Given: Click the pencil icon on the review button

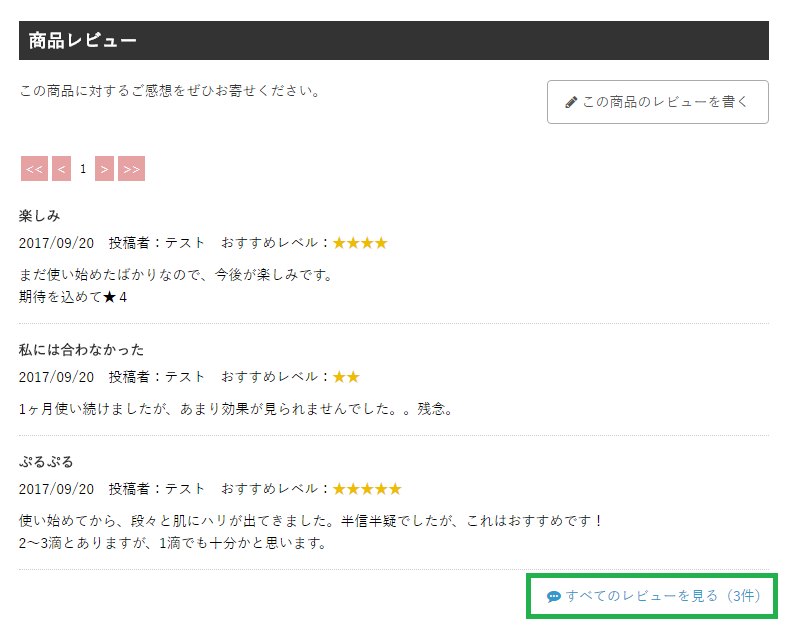Looking at the screenshot, I should point(571,102).
